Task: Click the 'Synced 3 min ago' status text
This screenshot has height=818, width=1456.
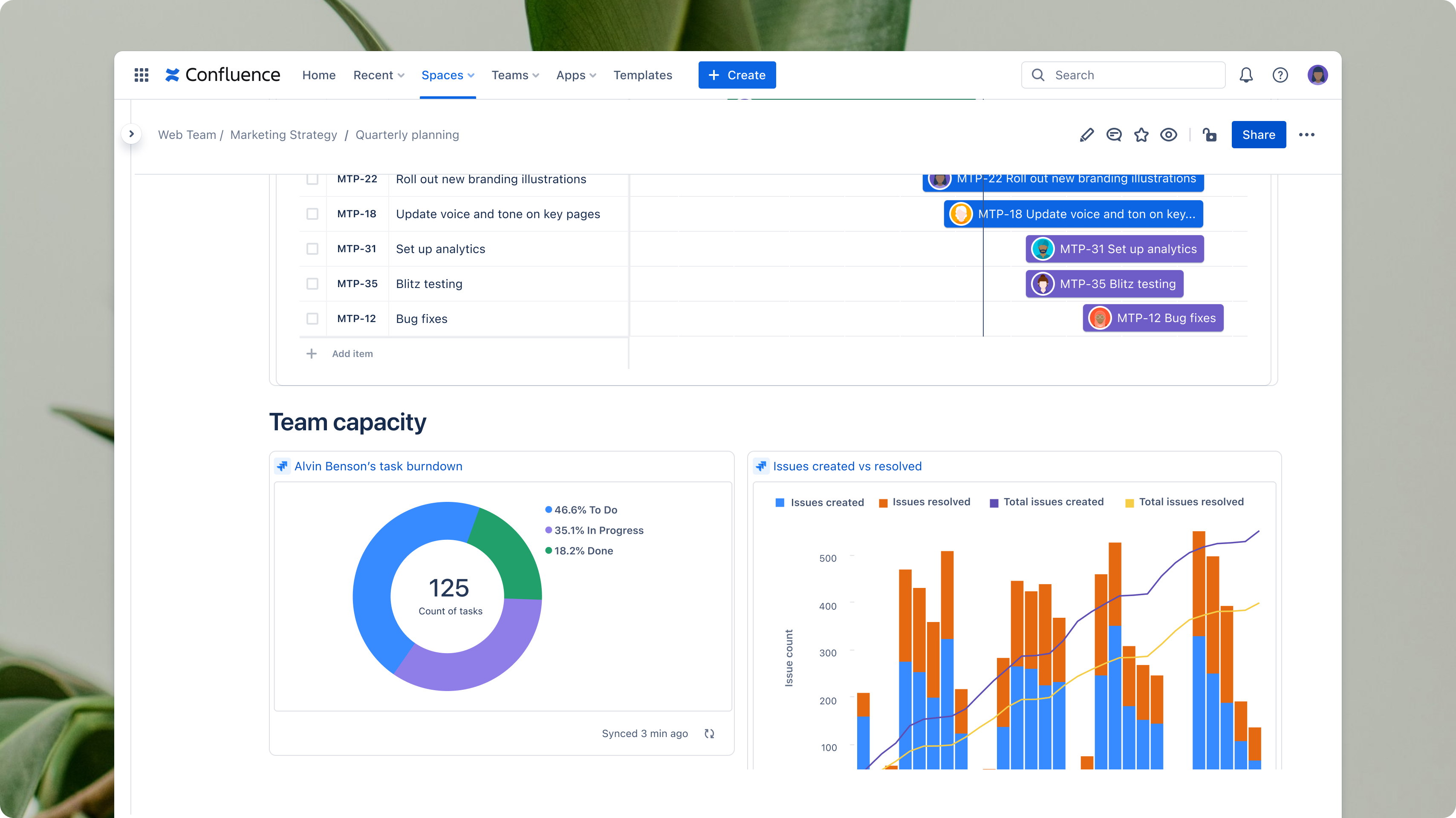Action: point(645,733)
